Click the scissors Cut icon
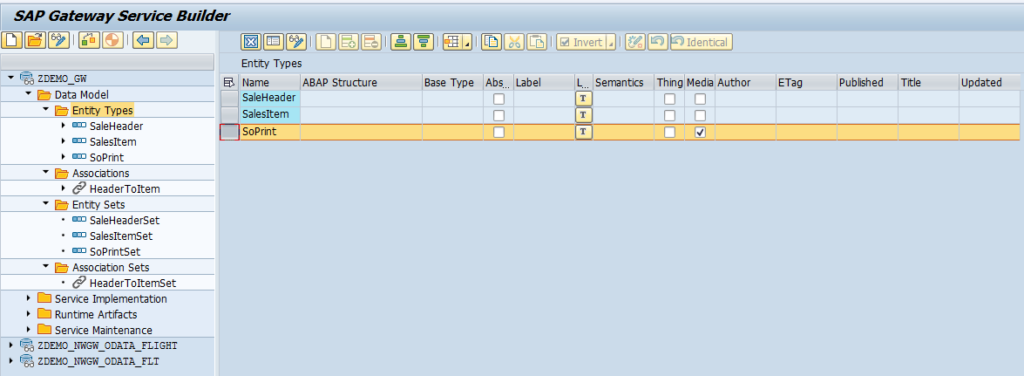The height and width of the screenshot is (376, 1024). pos(515,42)
